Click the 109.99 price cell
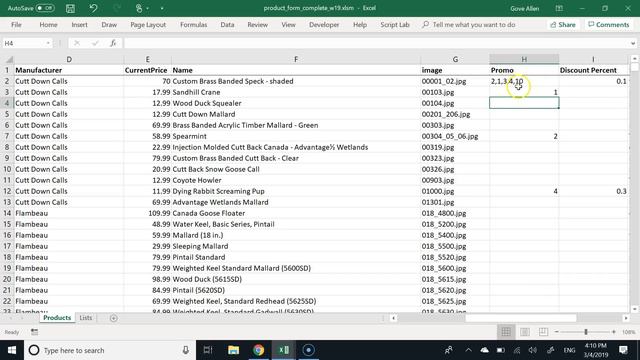Screen dimensions: 640x360 point(147,213)
